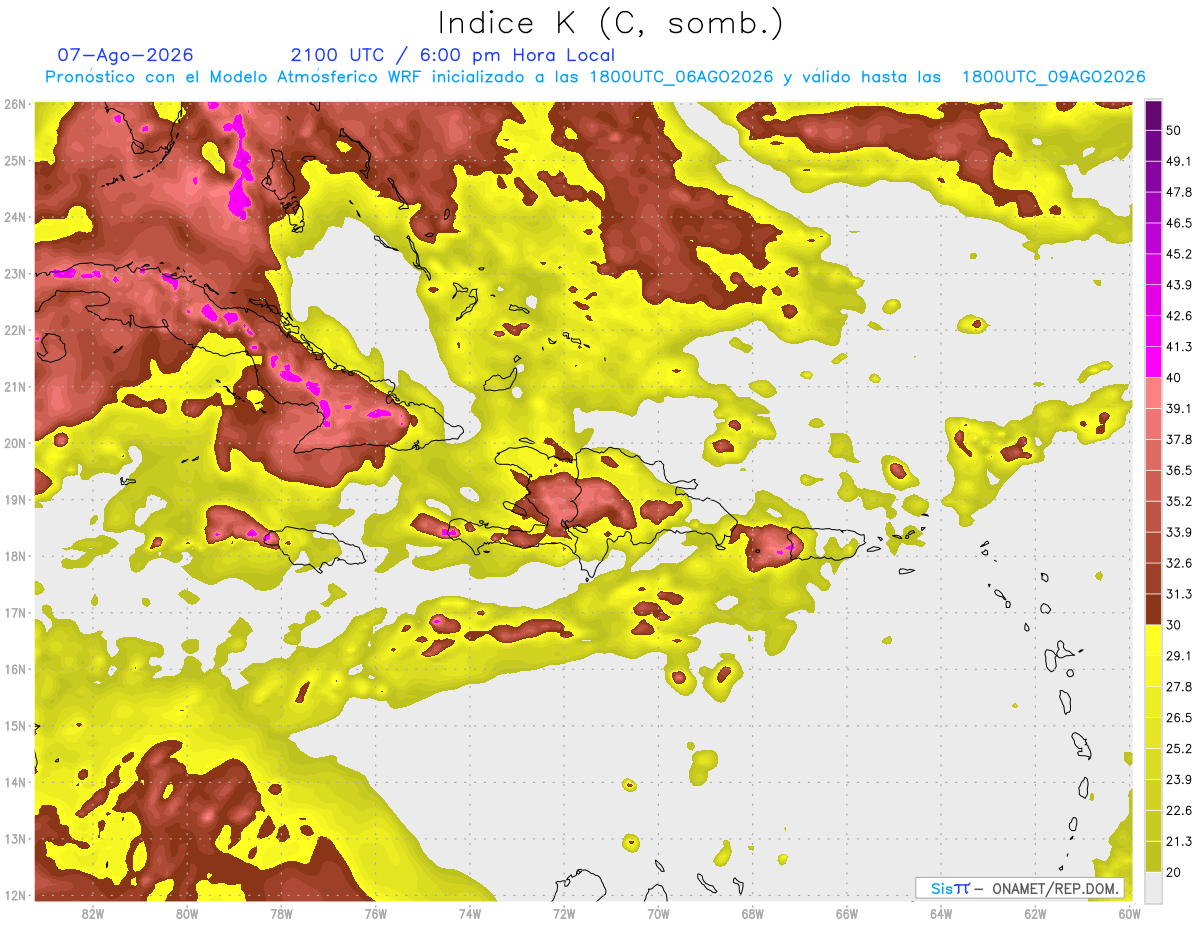Image resolution: width=1200 pixels, height=927 pixels.
Task: Click the longitude label '68W'
Action: (752, 913)
